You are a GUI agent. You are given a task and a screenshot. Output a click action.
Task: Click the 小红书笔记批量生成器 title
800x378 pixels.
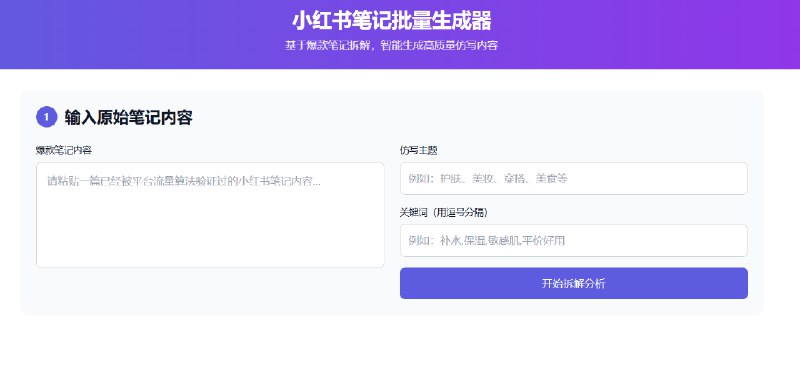point(392,21)
